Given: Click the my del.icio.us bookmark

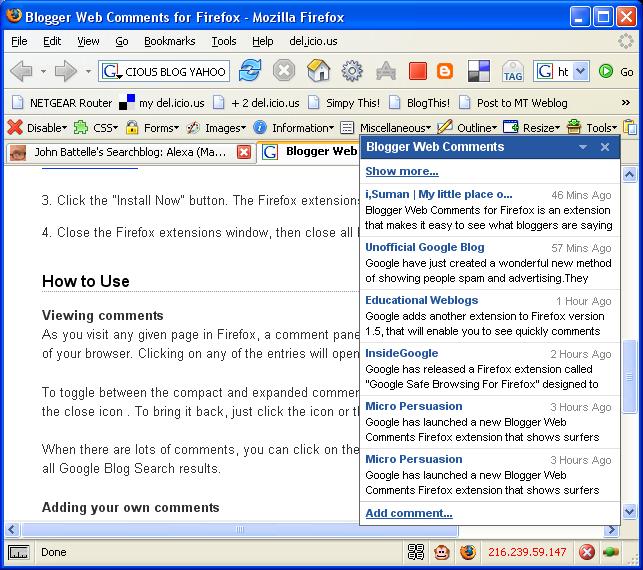Looking at the screenshot, I should point(162,103).
